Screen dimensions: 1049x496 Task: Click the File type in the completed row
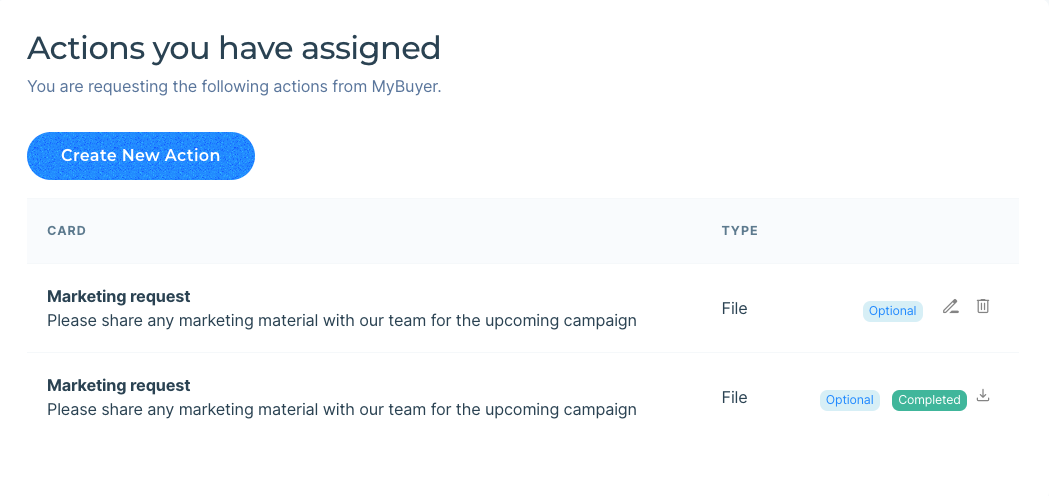(x=734, y=397)
